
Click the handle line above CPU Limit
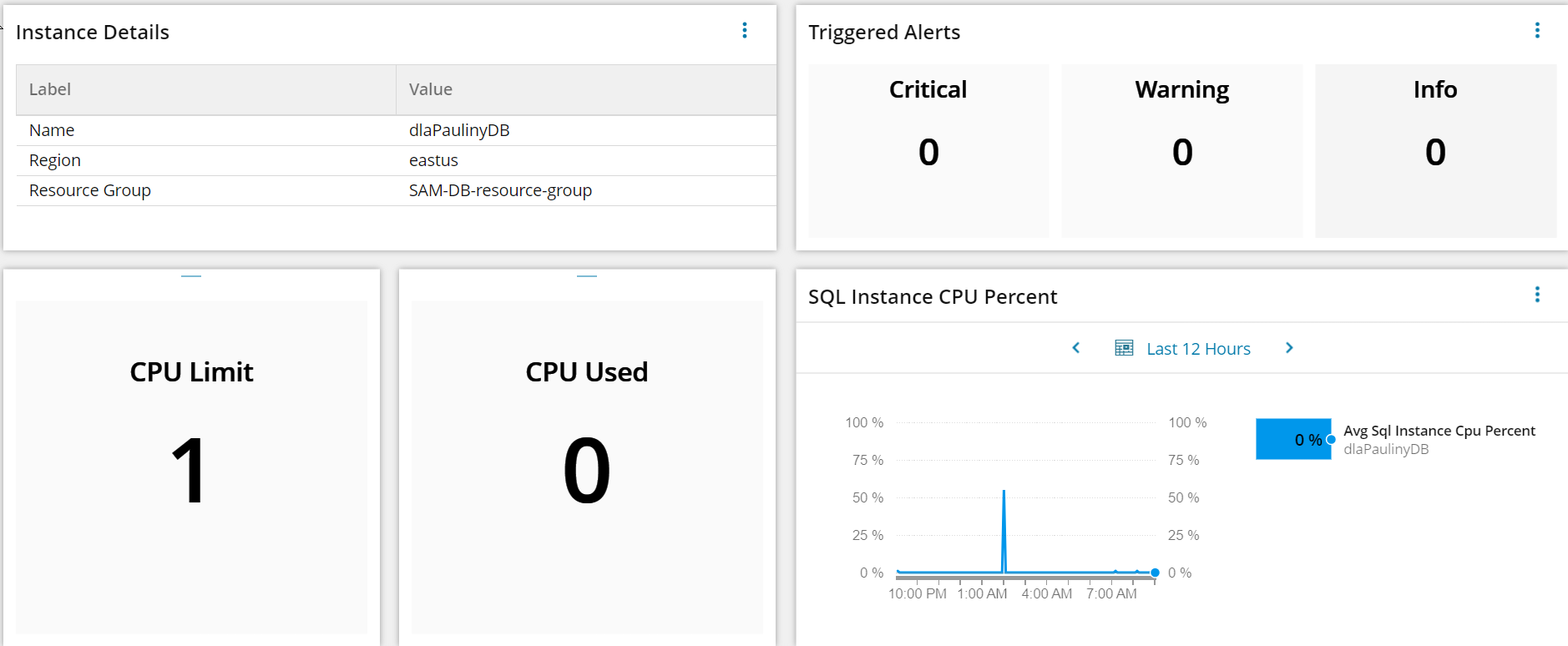191,275
